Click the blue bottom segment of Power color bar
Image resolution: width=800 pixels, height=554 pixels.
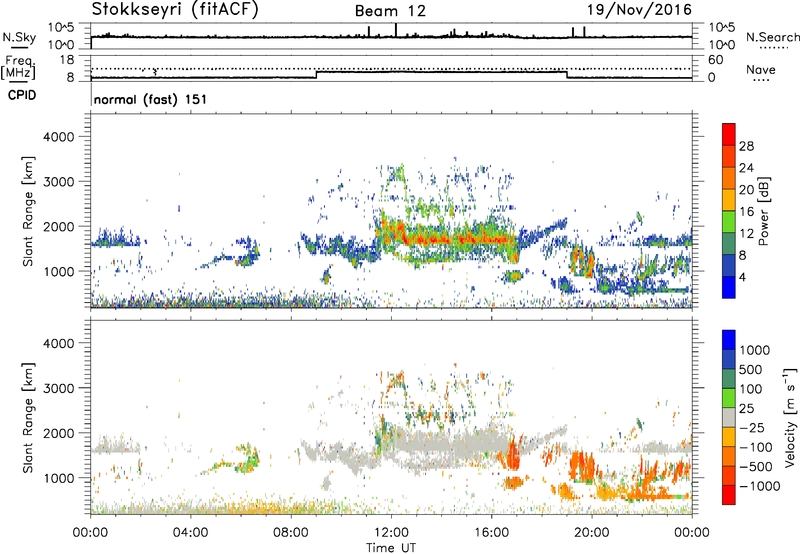tap(729, 287)
